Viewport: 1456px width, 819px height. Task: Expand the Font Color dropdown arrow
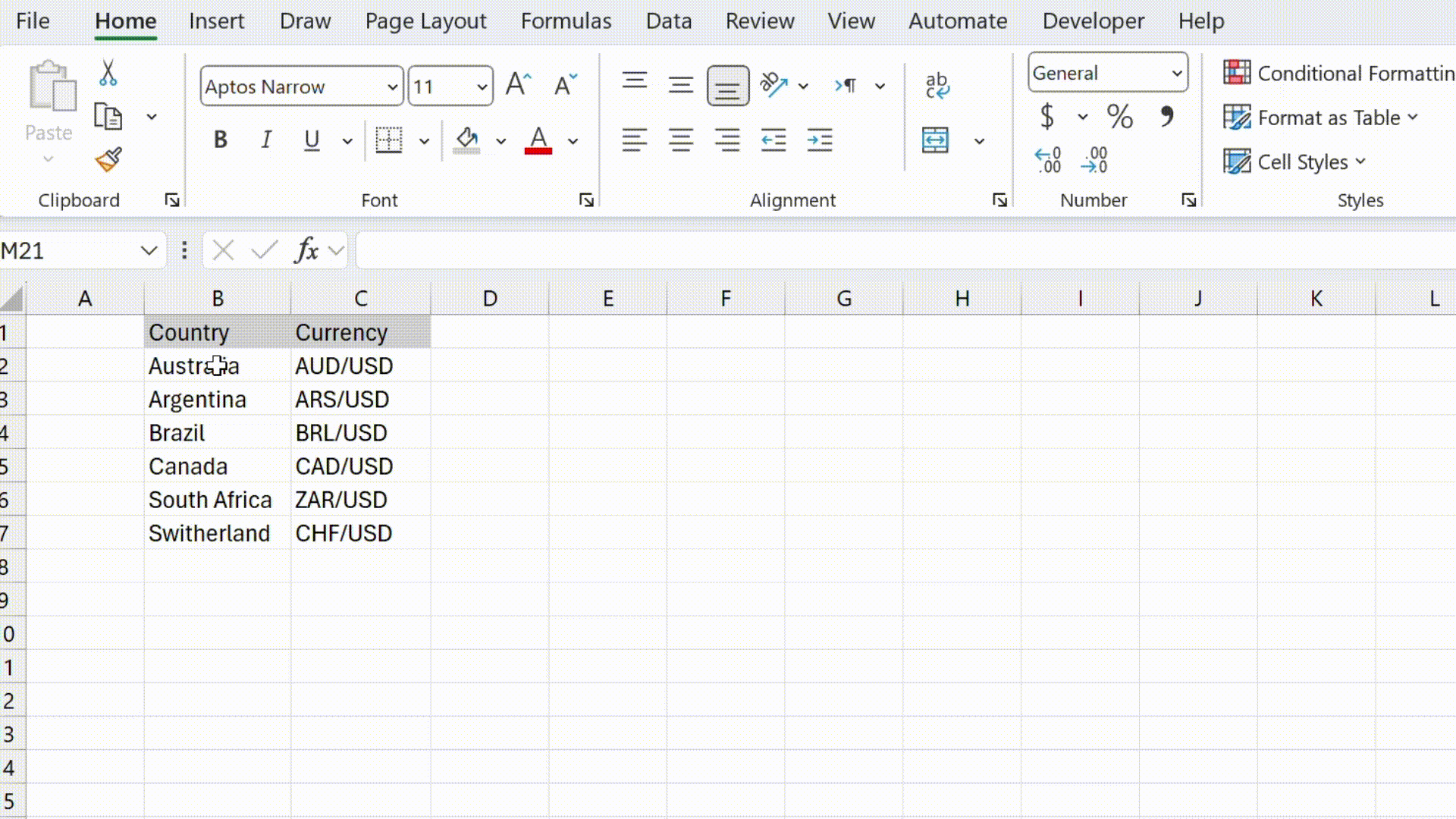573,141
